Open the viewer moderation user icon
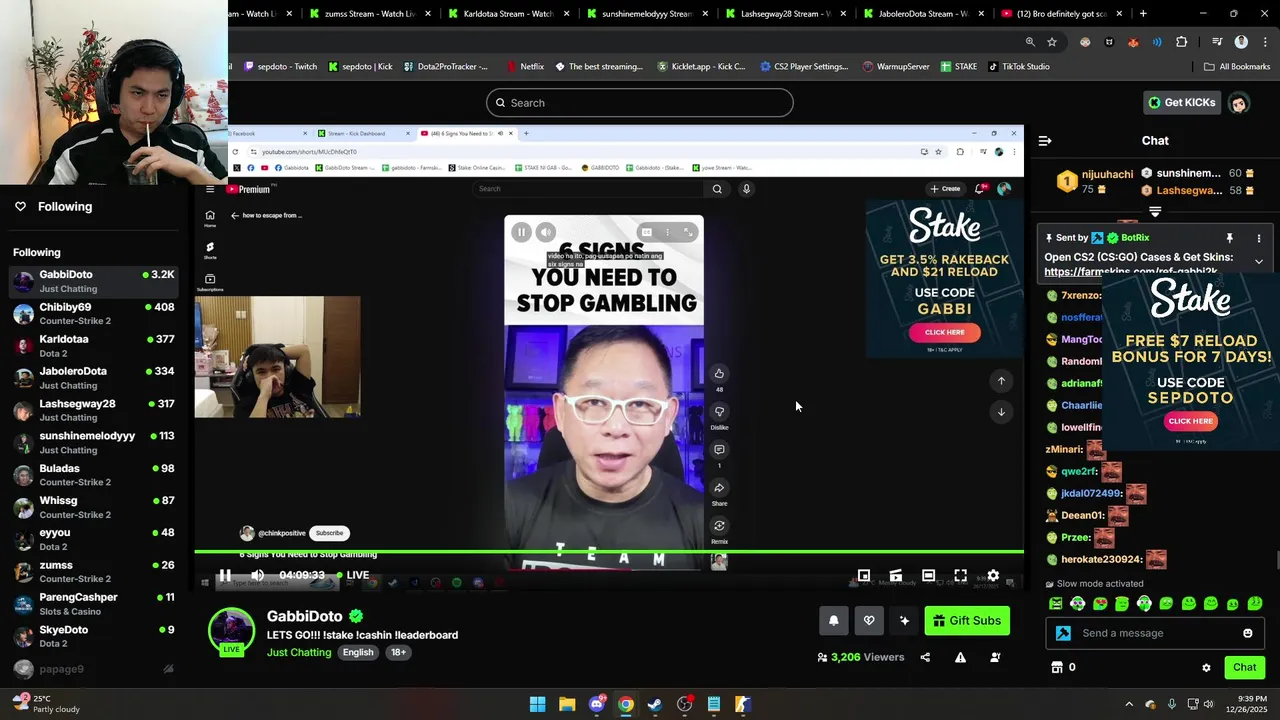The image size is (1280, 720). pyautogui.click(x=995, y=657)
